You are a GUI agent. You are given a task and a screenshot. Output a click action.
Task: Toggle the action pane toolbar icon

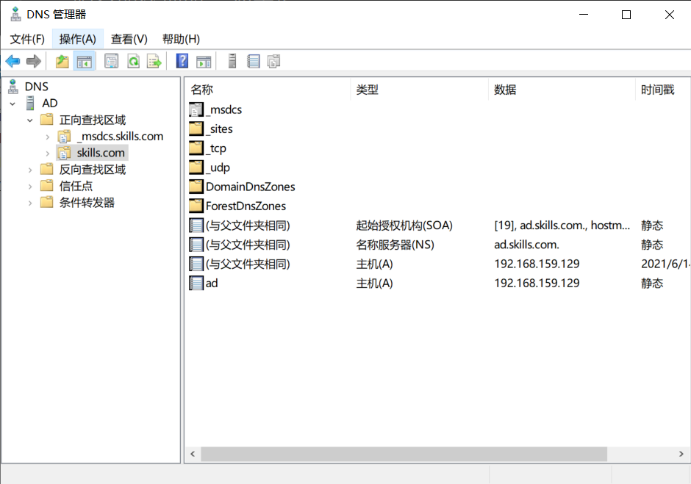(203, 61)
